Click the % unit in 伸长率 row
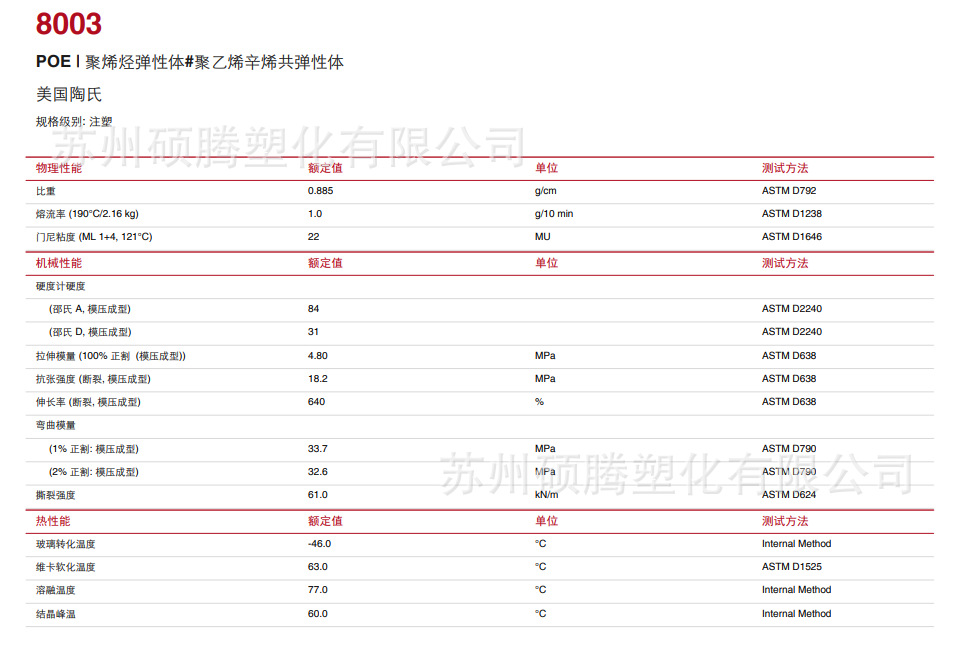 (539, 401)
